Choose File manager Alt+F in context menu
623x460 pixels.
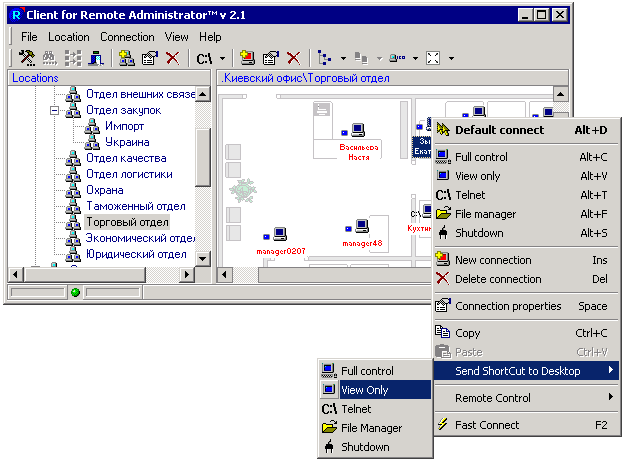pyautogui.click(x=526, y=214)
